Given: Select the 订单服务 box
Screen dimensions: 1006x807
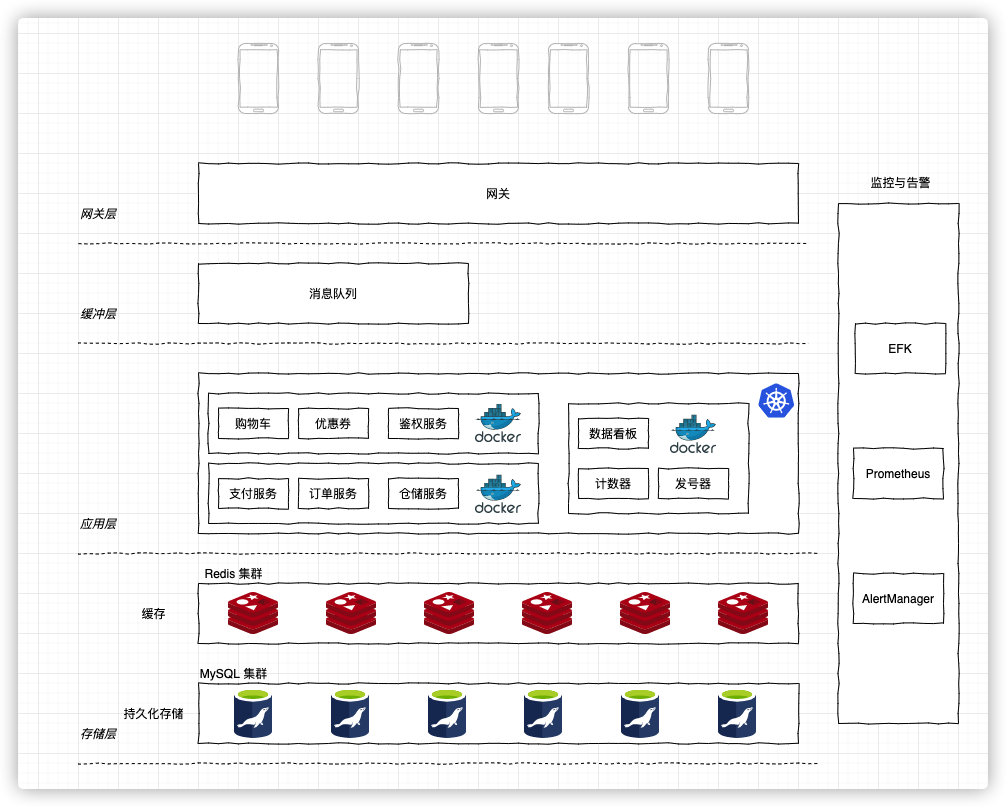Looking at the screenshot, I should click(x=333, y=494).
